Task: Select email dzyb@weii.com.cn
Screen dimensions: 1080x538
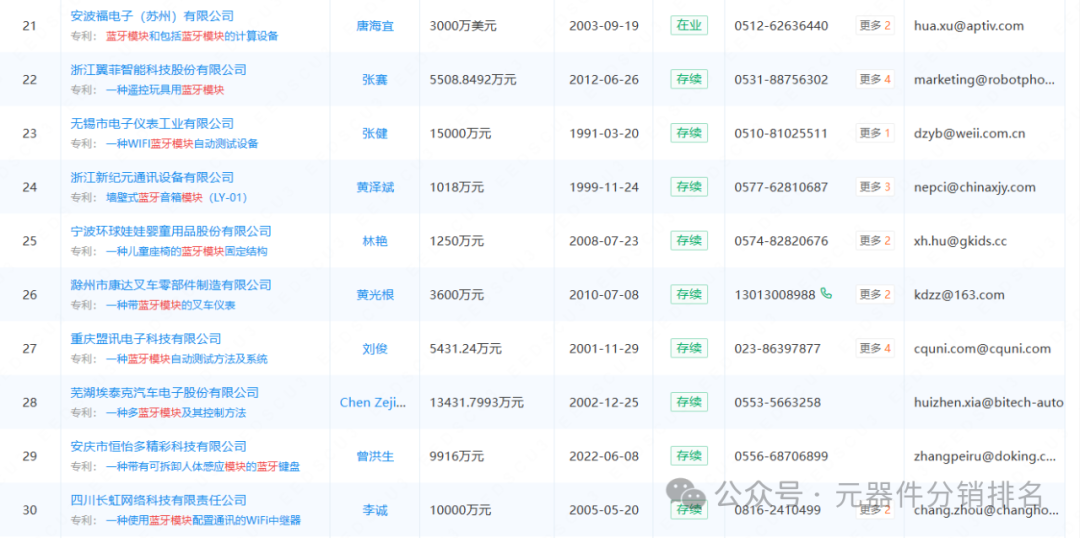Action: pos(969,133)
